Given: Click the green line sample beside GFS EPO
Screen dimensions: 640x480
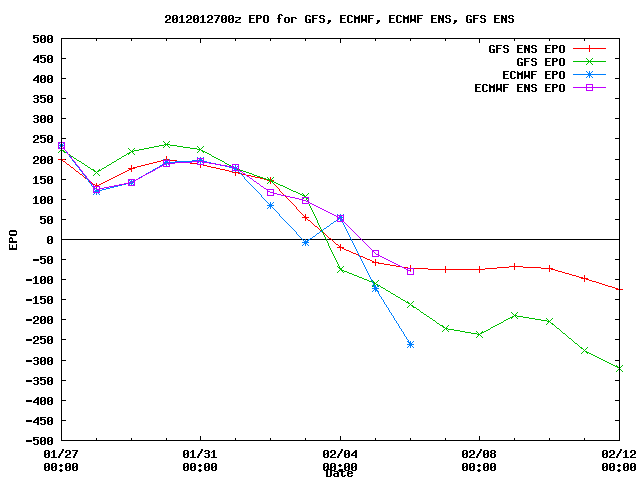Looking at the screenshot, I should coord(589,62).
